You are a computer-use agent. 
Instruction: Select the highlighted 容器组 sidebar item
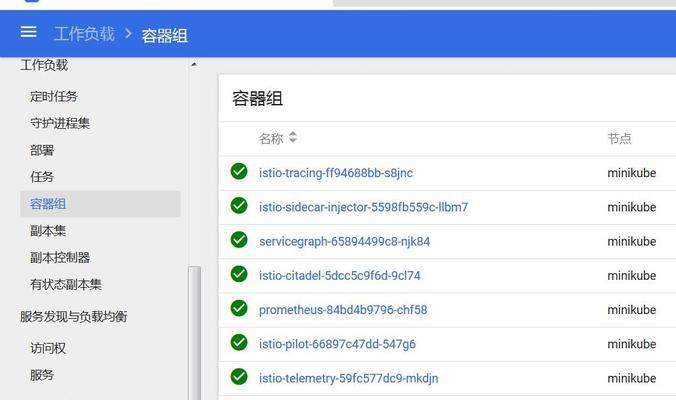pos(100,204)
